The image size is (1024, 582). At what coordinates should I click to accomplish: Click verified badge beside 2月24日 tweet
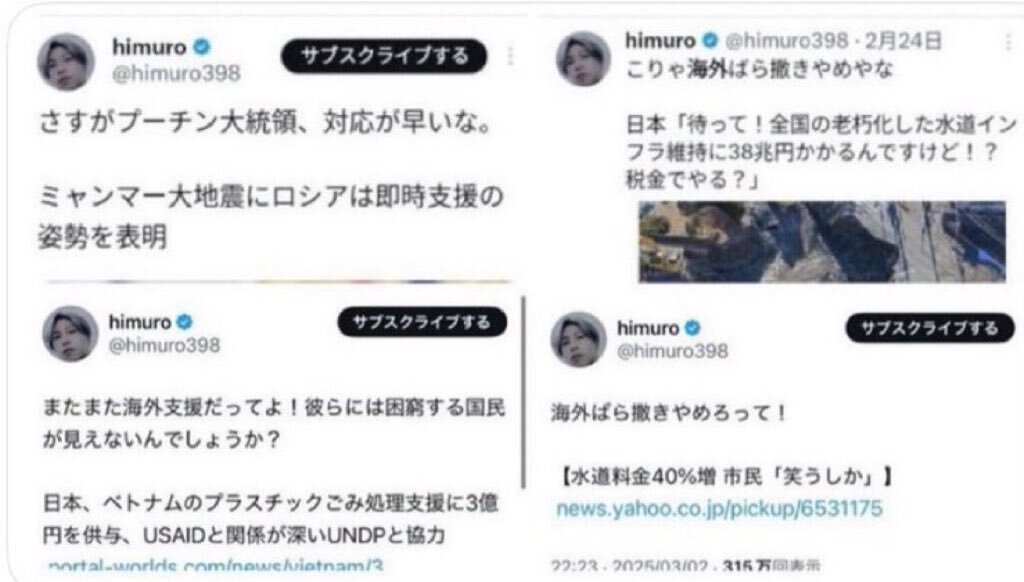pos(710,40)
